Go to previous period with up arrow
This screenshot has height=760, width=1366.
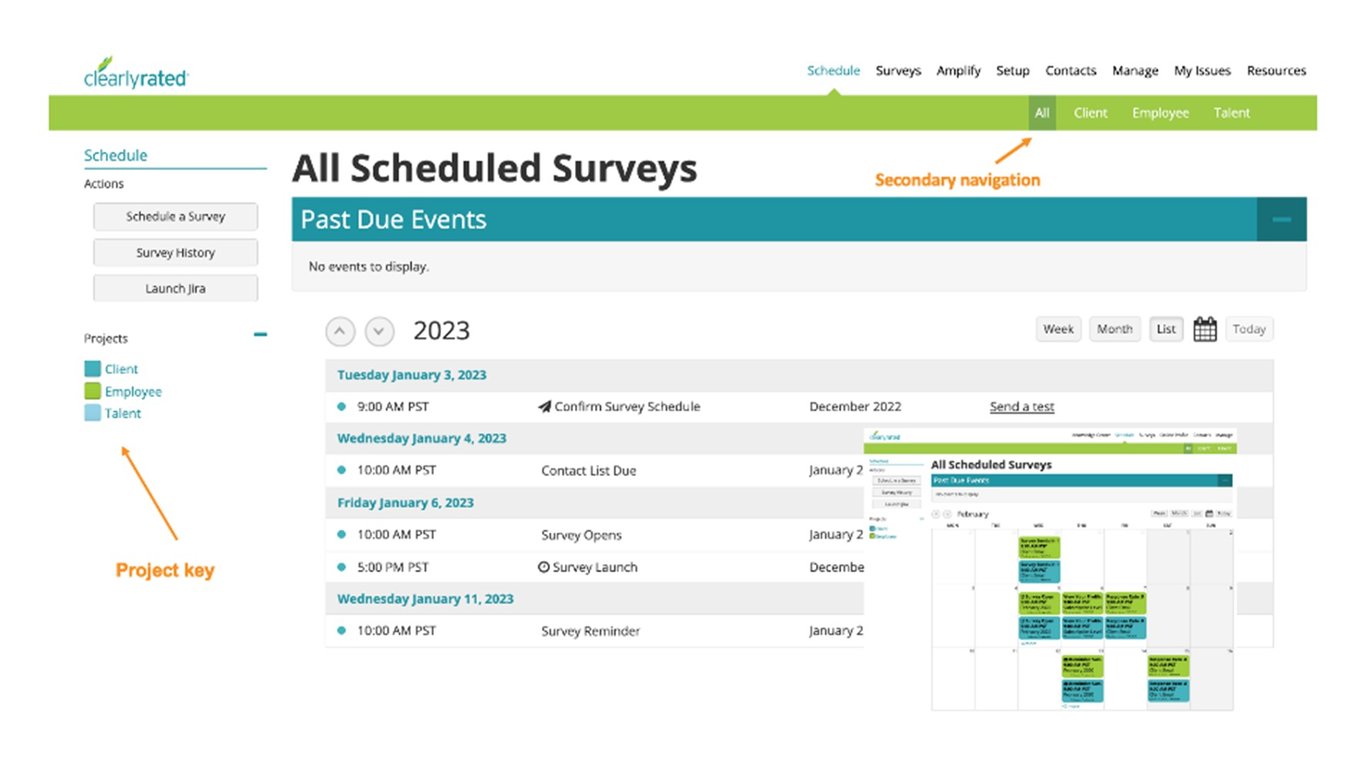[341, 331]
